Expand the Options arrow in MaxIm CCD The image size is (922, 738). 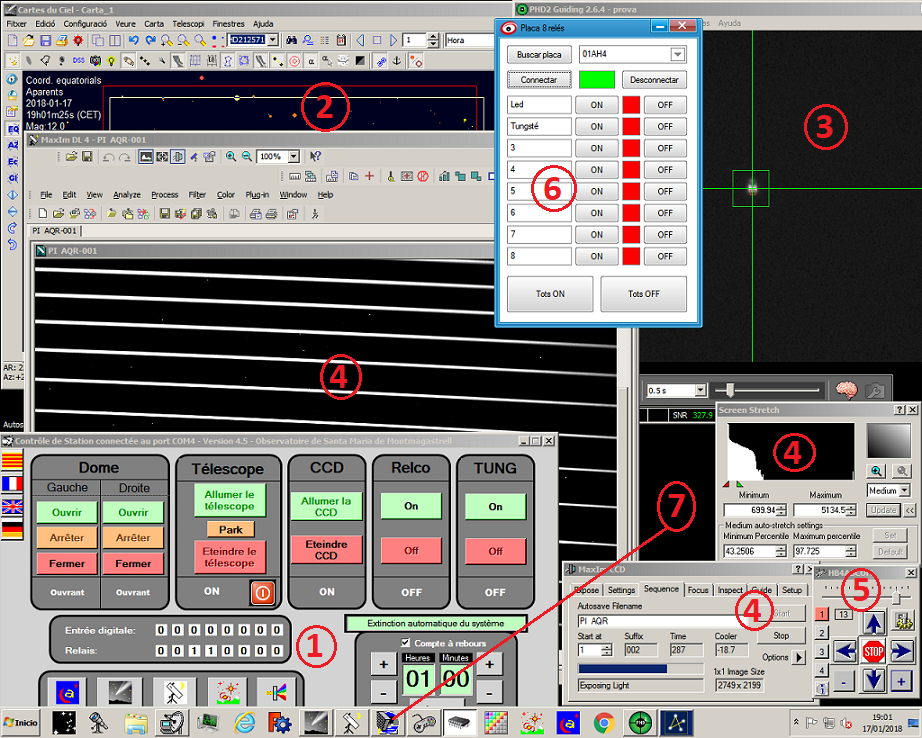[x=799, y=657]
